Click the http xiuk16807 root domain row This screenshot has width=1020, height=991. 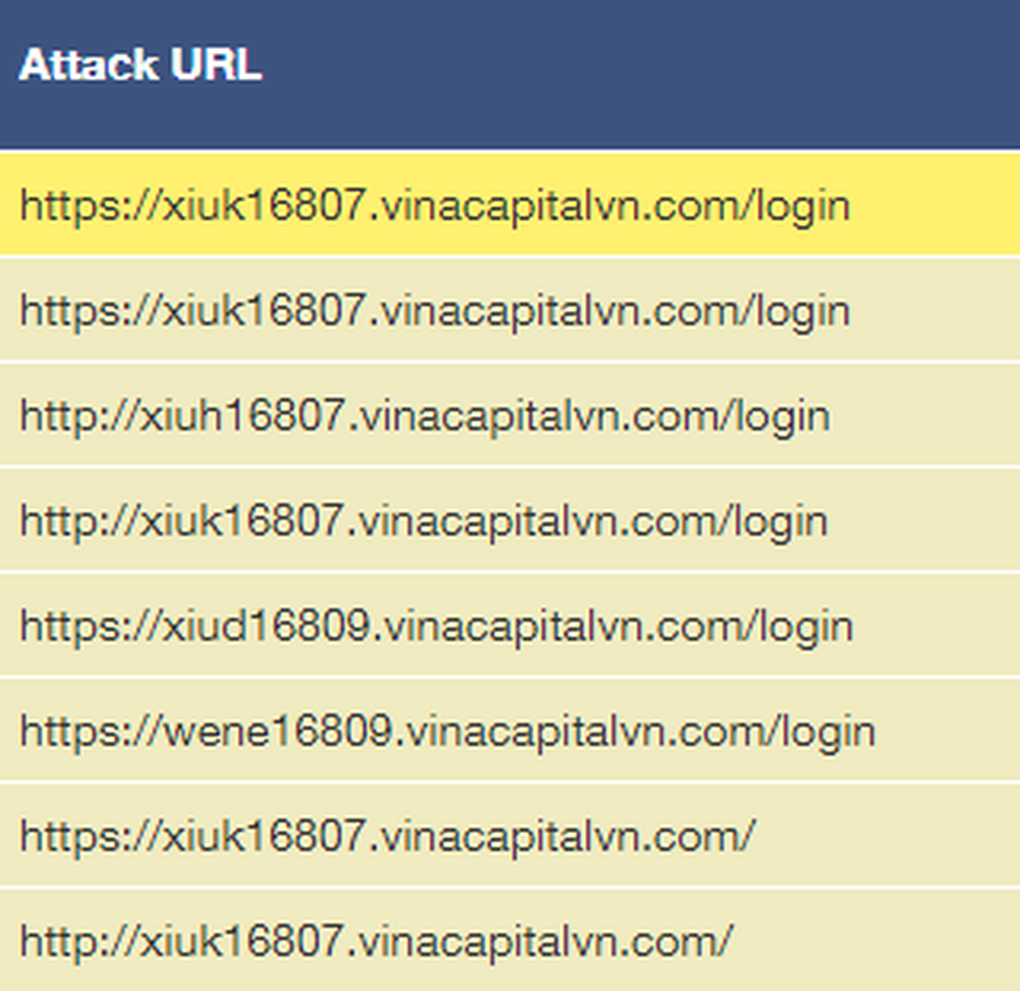510,940
